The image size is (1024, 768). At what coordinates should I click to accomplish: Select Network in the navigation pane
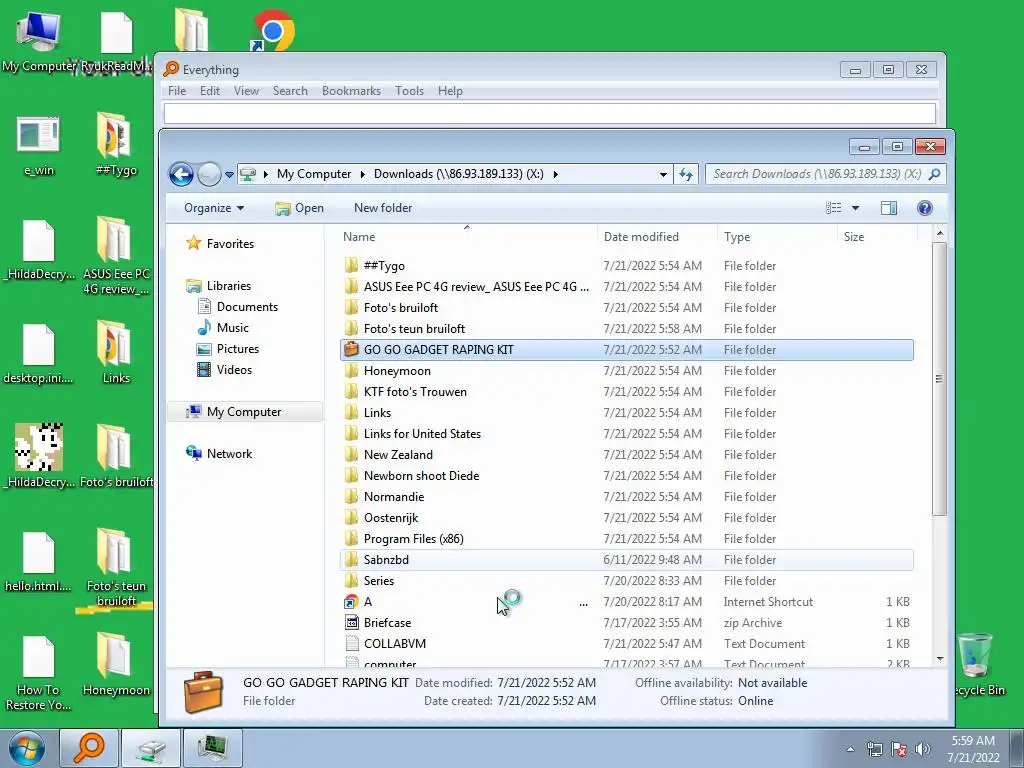coord(229,453)
